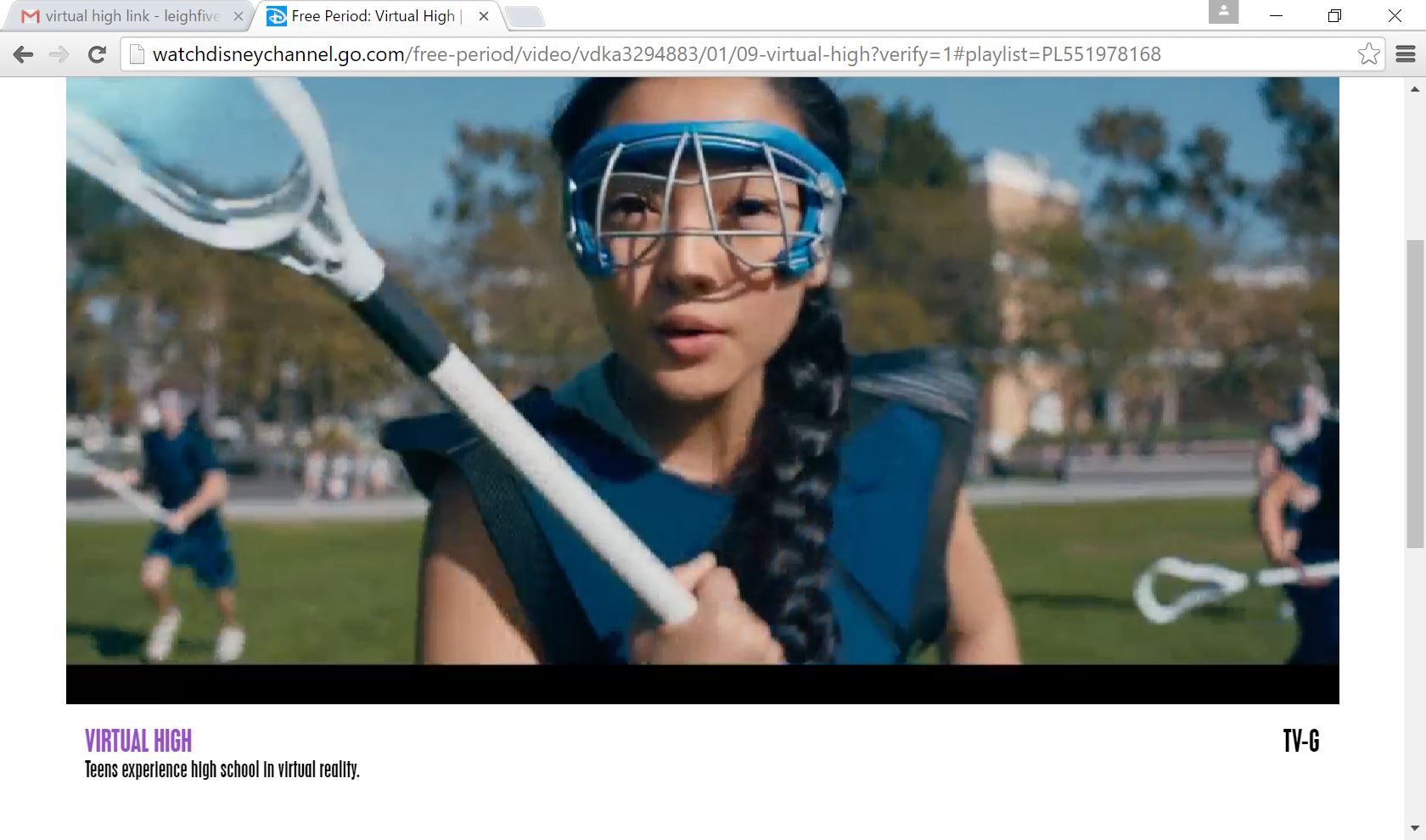Viewport: 1426px width, 840px height.
Task: Click the scrollbar up arrow
Action: tap(1415, 88)
